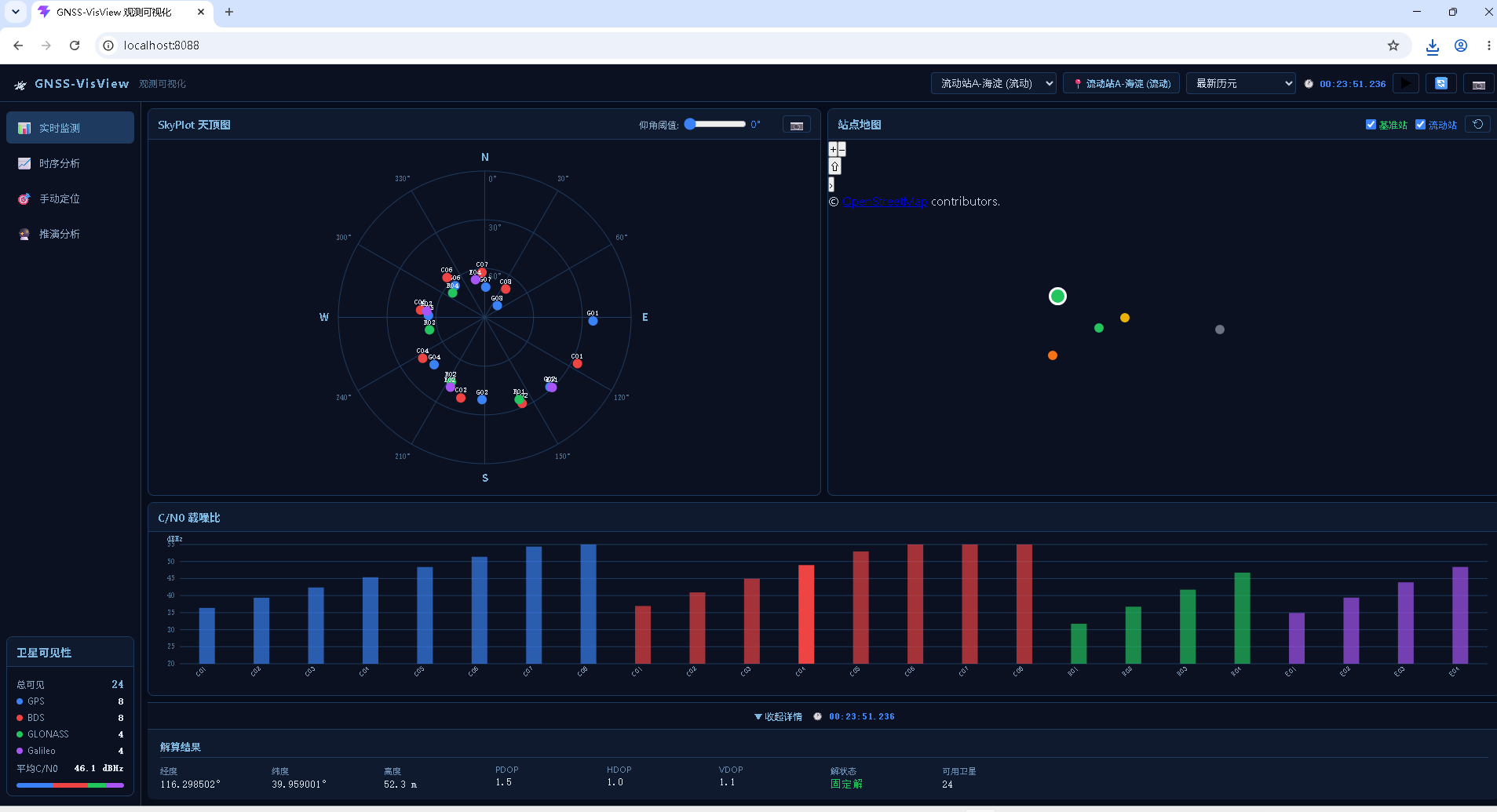The height and width of the screenshot is (812, 1497).
Task: Select the yellow station marker on map
Action: 1125,318
